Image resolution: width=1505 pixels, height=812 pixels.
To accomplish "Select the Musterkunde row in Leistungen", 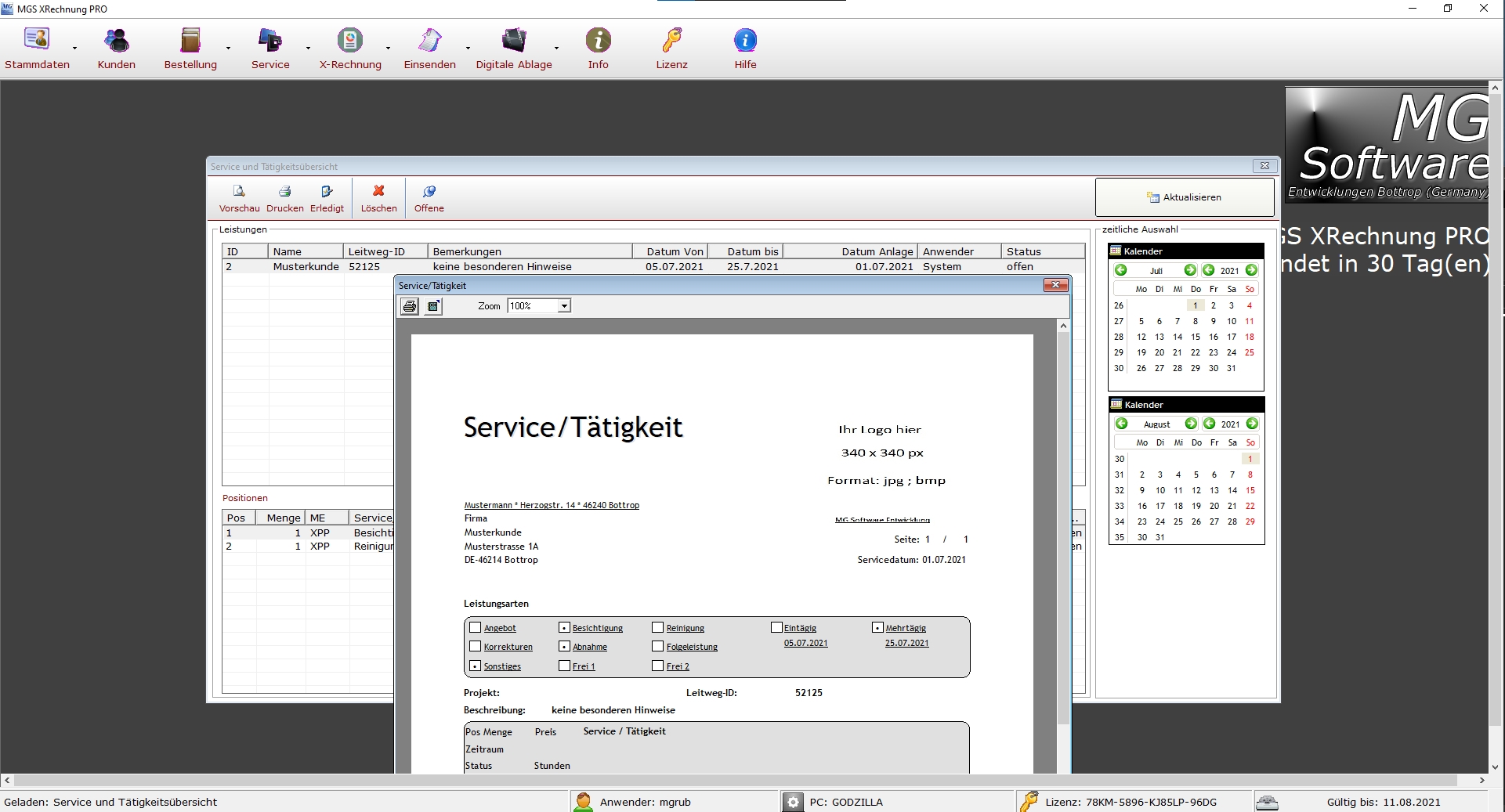I will pos(653,266).
